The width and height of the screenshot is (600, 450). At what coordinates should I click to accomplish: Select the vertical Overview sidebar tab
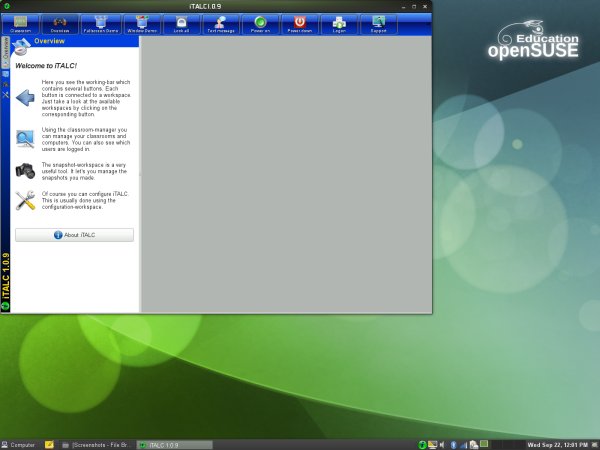pos(5,52)
